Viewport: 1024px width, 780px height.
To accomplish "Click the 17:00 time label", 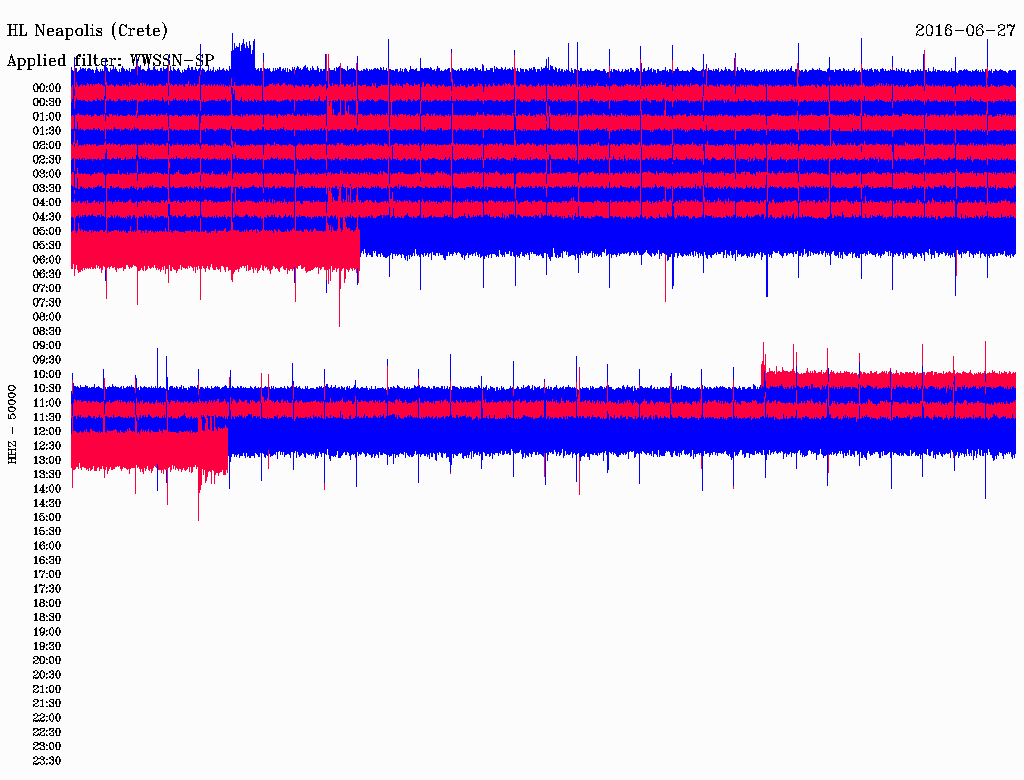I will 47,575.
